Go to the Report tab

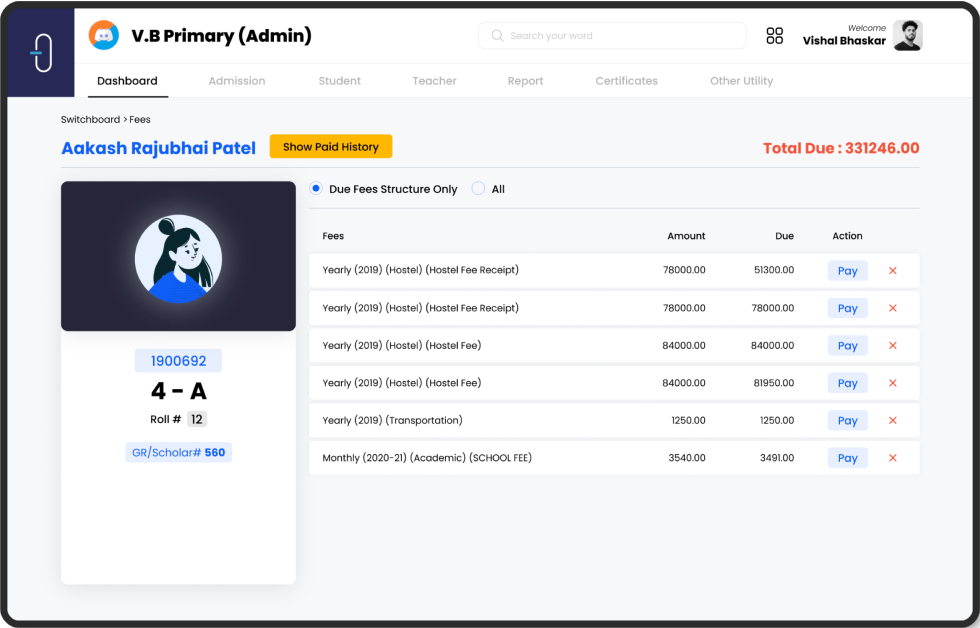pos(525,81)
